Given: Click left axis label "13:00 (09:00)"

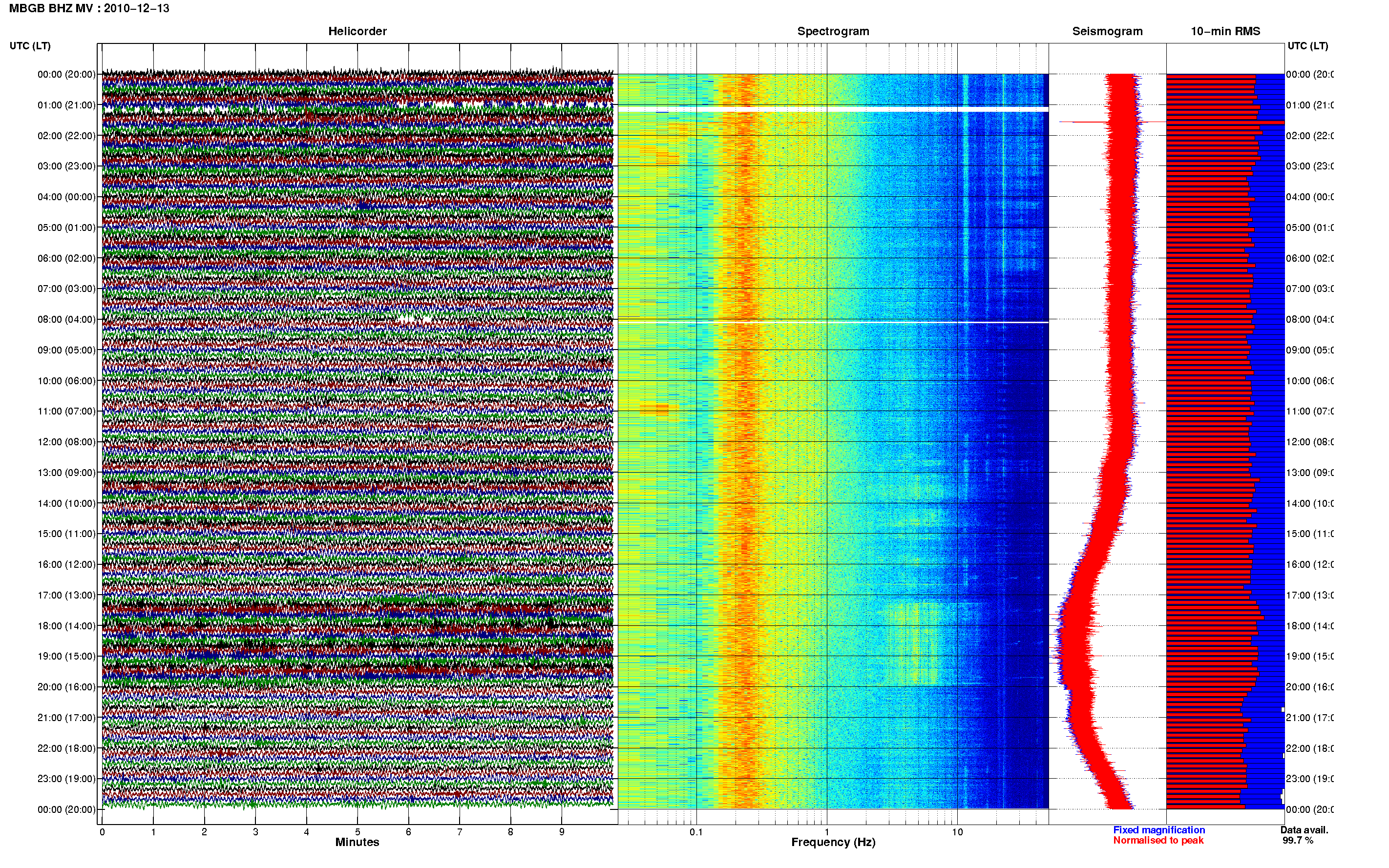Looking at the screenshot, I should 66,473.
